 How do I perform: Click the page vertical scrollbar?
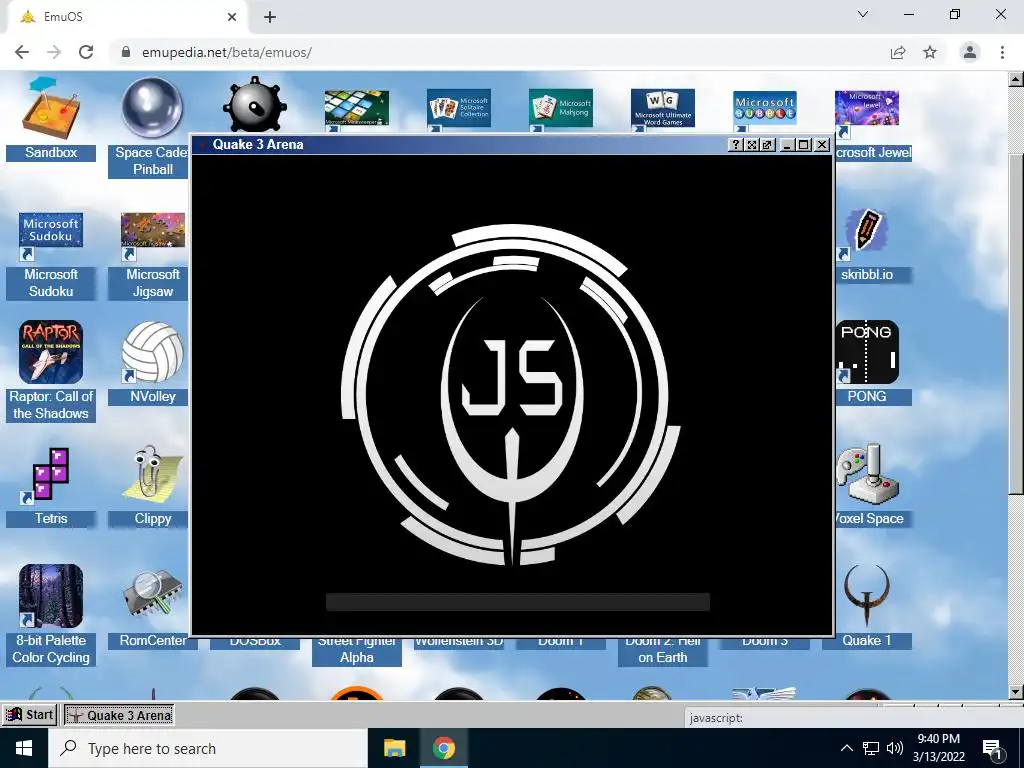(x=1016, y=323)
